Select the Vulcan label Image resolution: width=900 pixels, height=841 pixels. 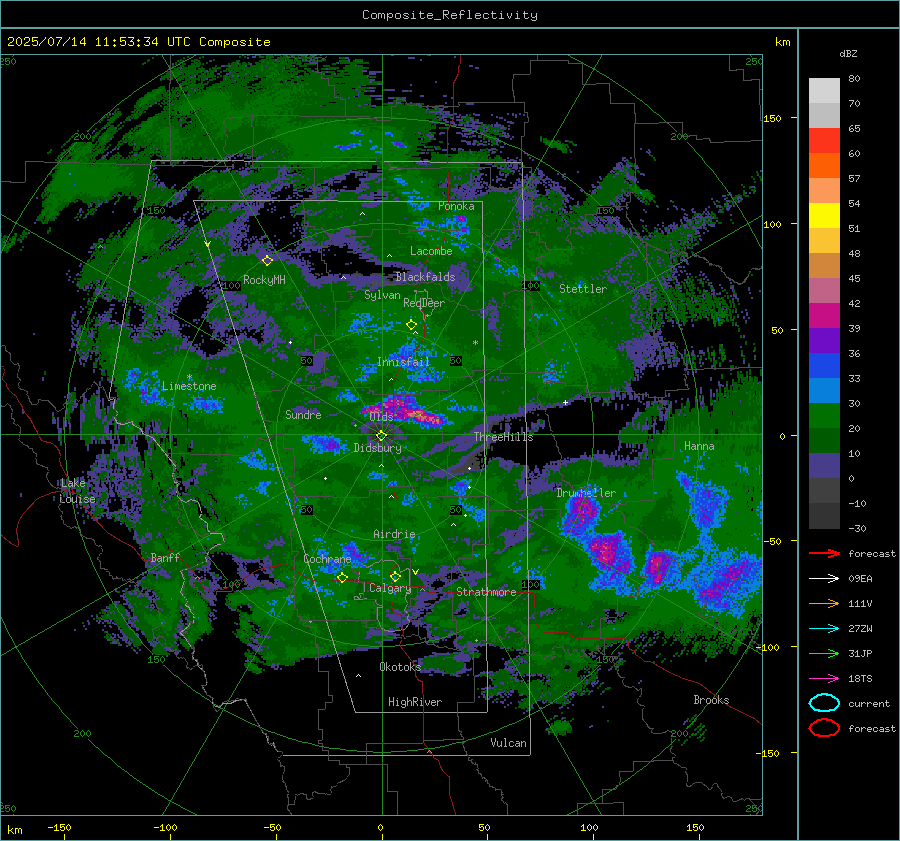[508, 743]
